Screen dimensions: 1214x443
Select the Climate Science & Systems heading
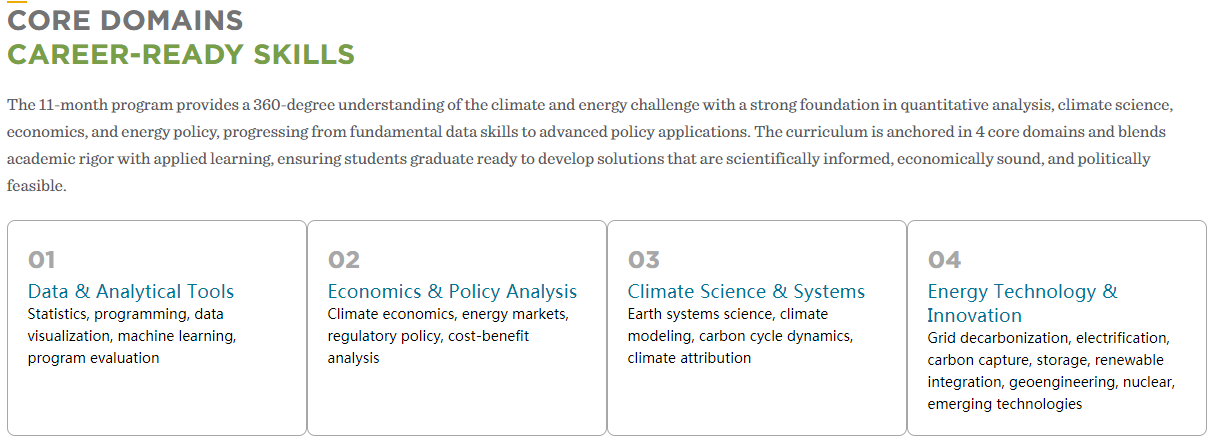click(x=746, y=292)
